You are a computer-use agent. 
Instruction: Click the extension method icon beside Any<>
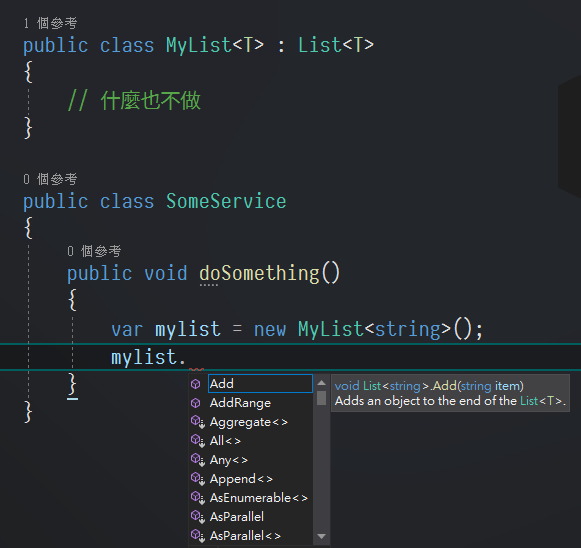coord(197,460)
